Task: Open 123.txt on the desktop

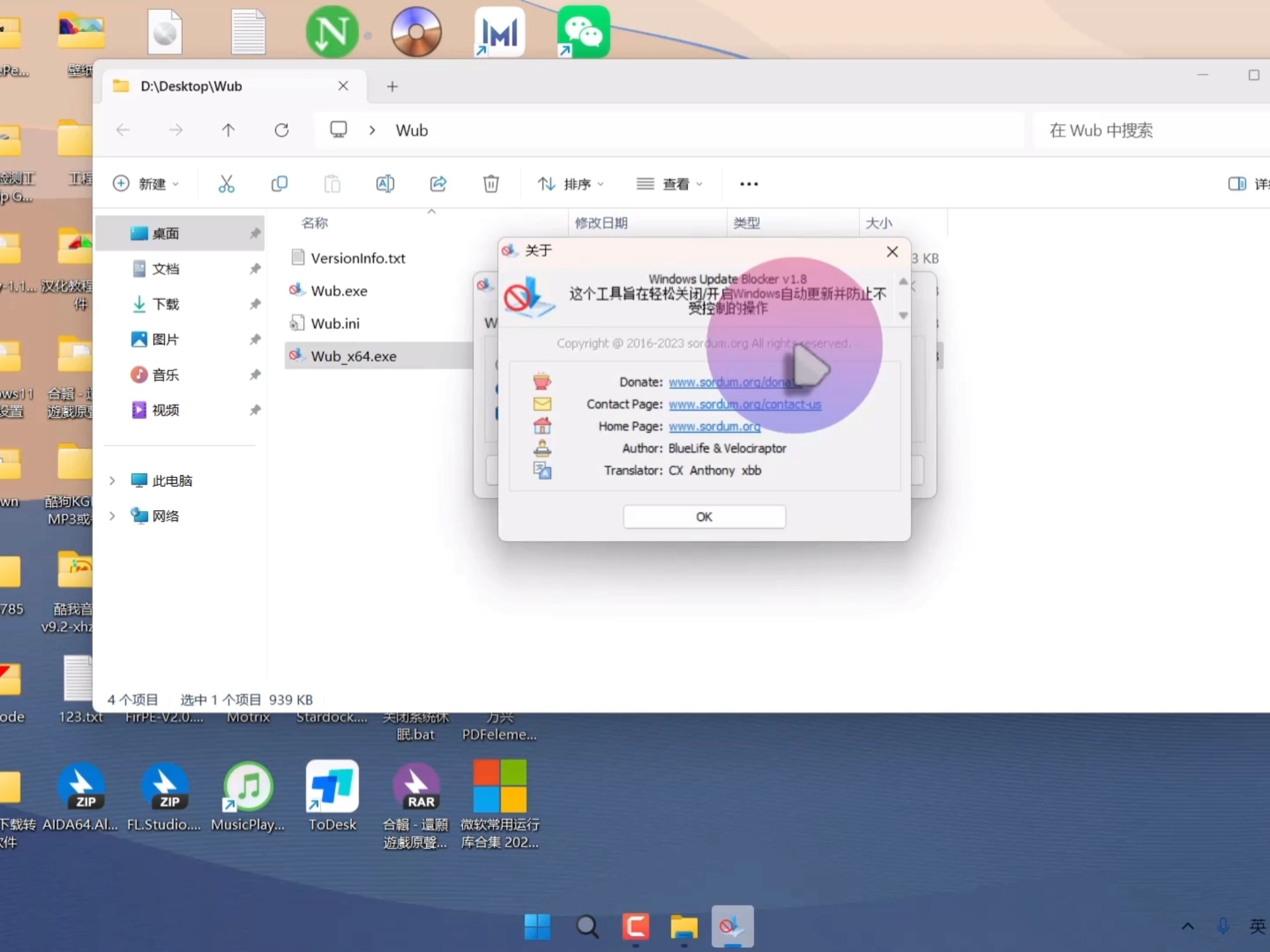Action: (x=79, y=689)
